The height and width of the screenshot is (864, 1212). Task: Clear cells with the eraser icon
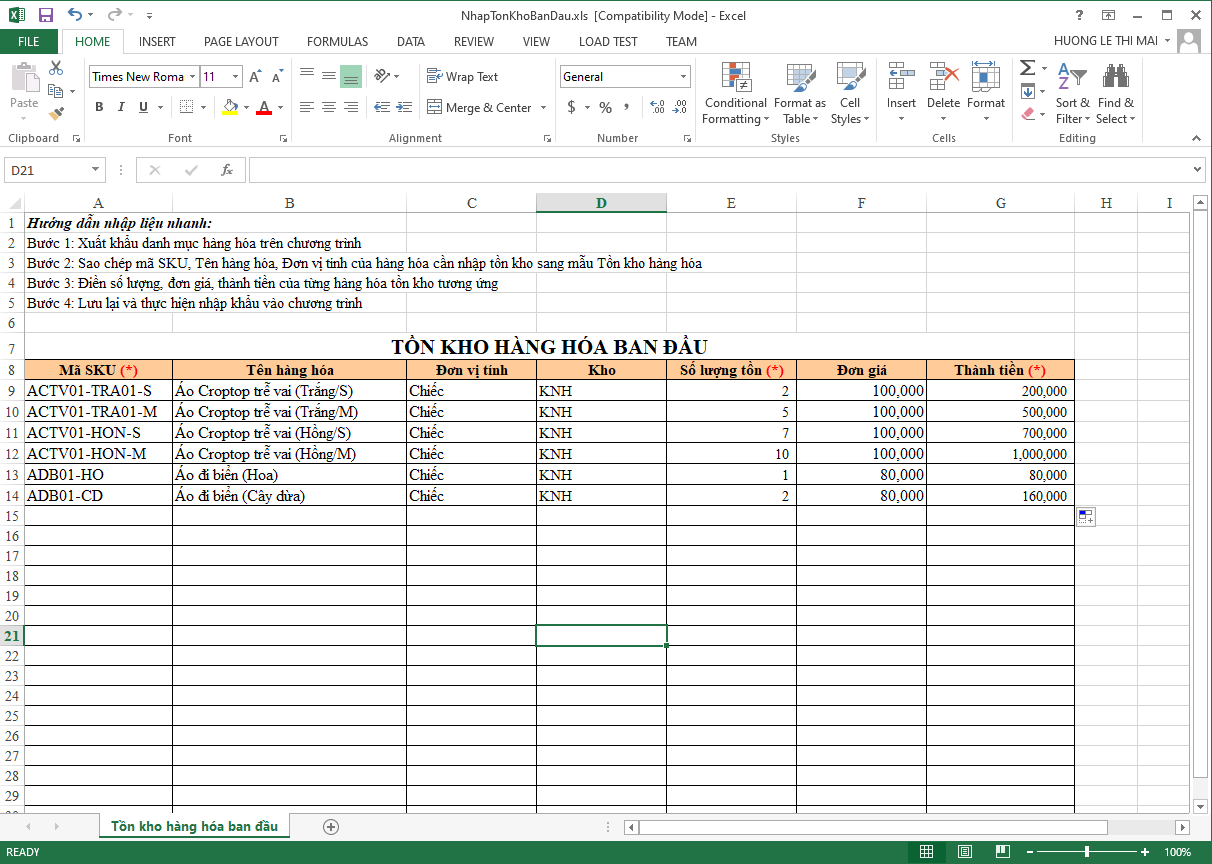point(1029,114)
